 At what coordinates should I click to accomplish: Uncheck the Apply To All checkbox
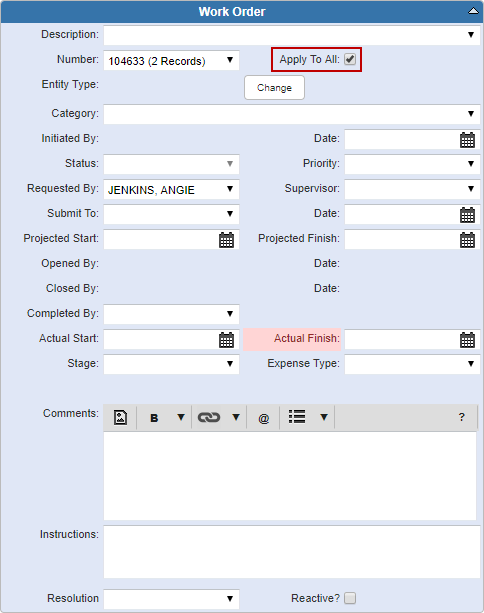(x=350, y=59)
